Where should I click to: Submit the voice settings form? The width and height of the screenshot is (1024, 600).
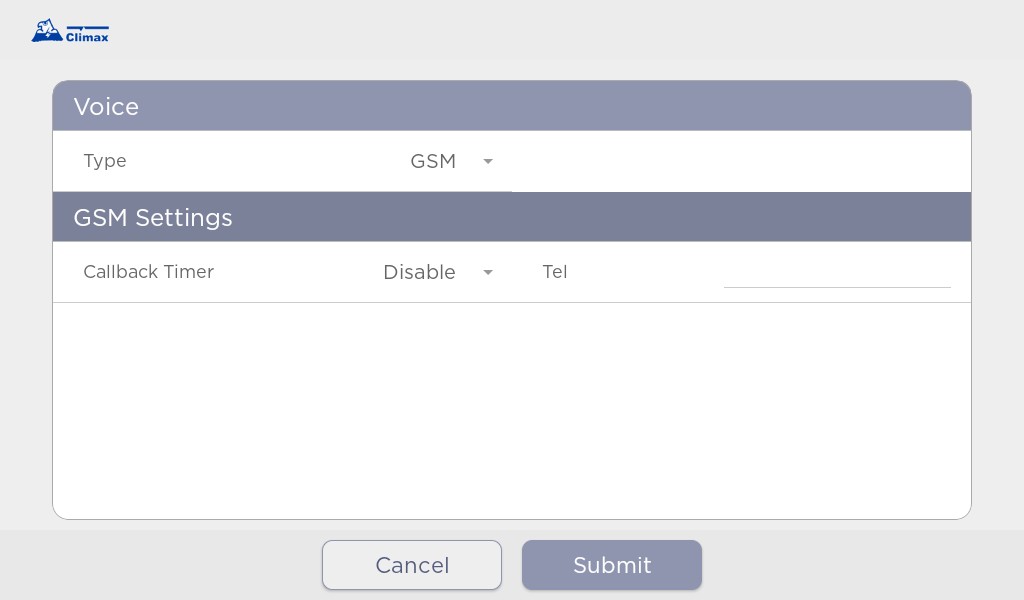coord(612,565)
